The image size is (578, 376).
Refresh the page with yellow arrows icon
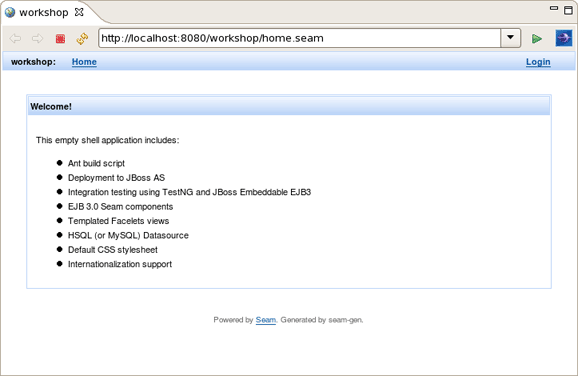(82, 38)
